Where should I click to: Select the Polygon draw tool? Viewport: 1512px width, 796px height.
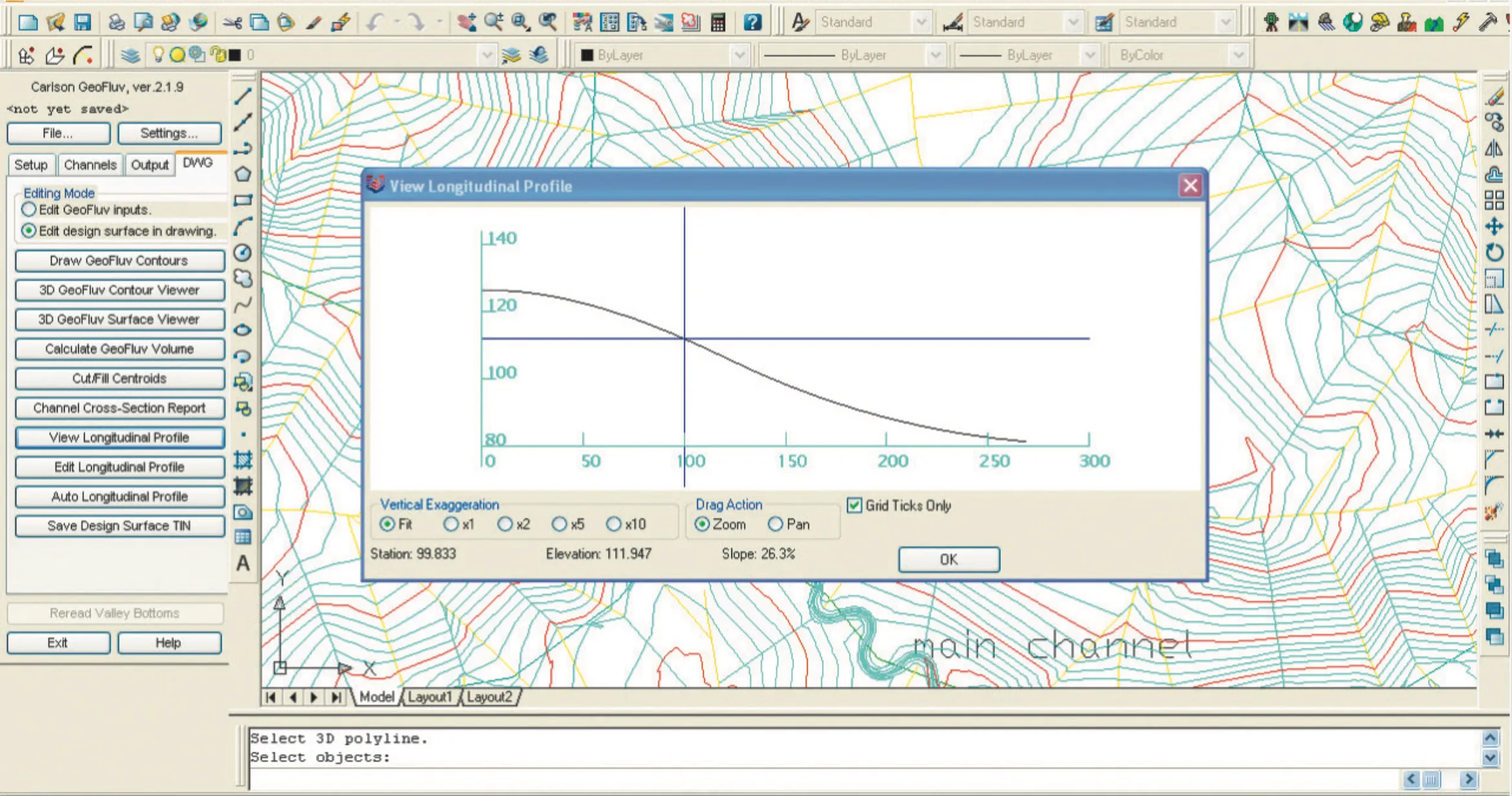coord(243,174)
